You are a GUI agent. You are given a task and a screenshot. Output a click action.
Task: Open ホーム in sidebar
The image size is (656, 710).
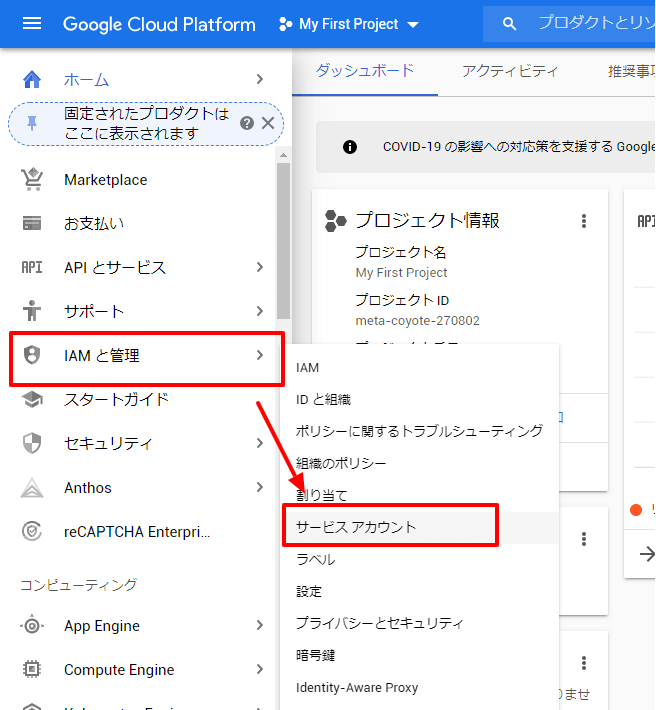[x=86, y=80]
